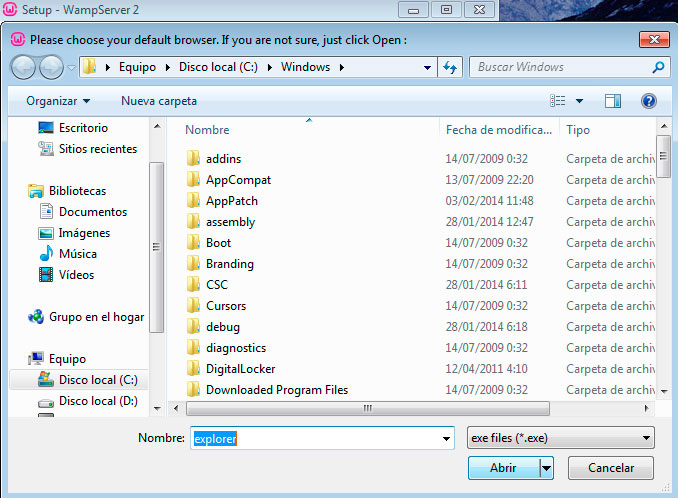Click the change view icon

(x=558, y=101)
